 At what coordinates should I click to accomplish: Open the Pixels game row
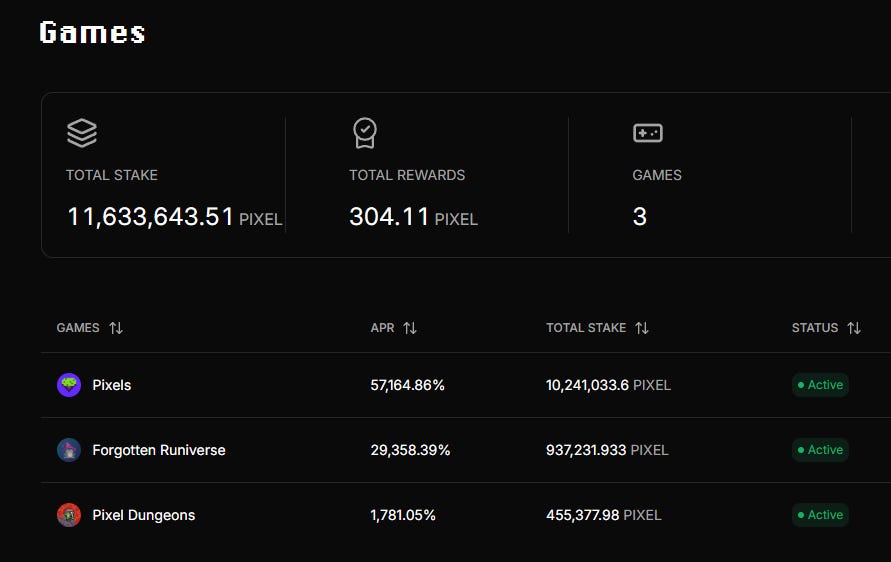[x=466, y=385]
